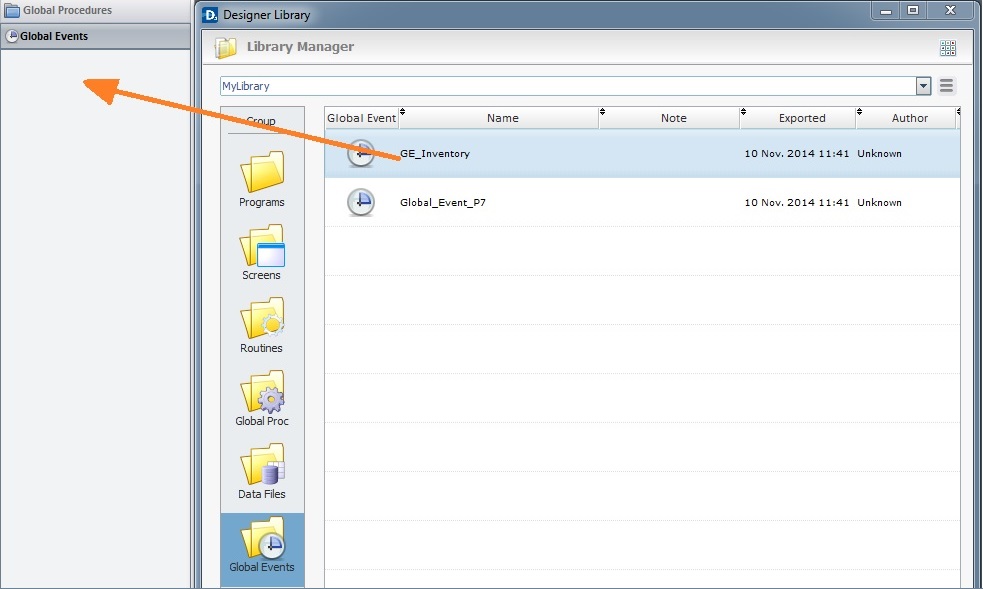Open the Data Files group folder
This screenshot has height=589, width=983.
pyautogui.click(x=262, y=472)
